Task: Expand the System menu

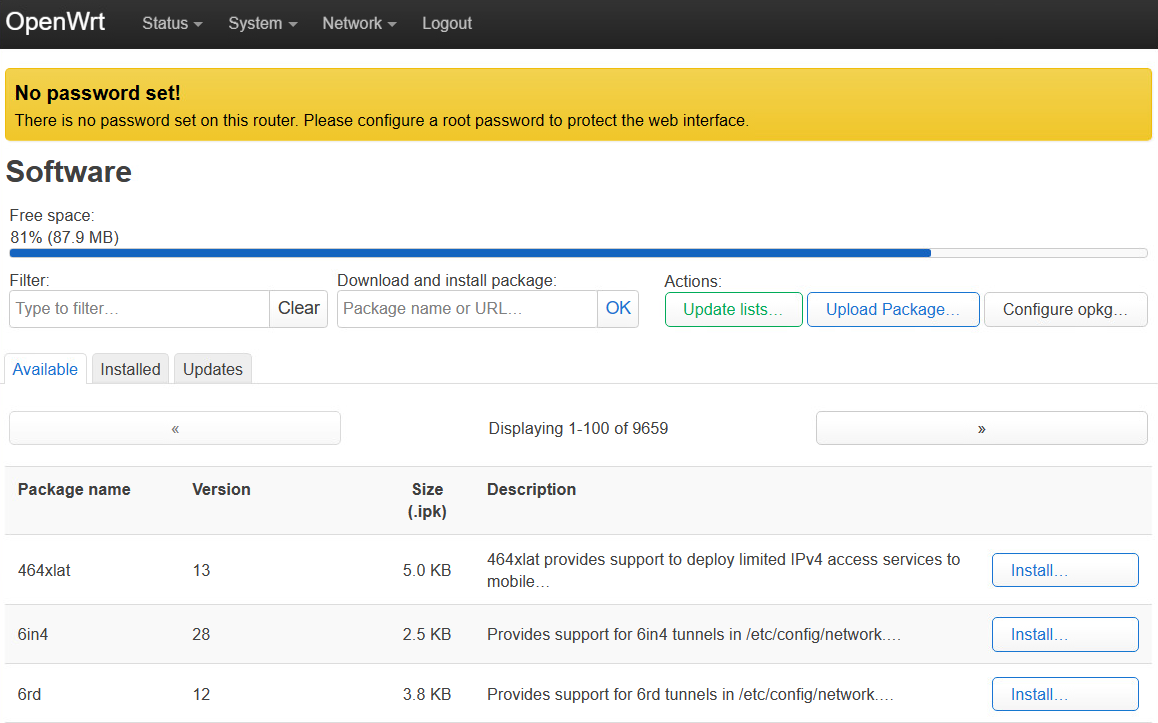Action: (x=262, y=23)
